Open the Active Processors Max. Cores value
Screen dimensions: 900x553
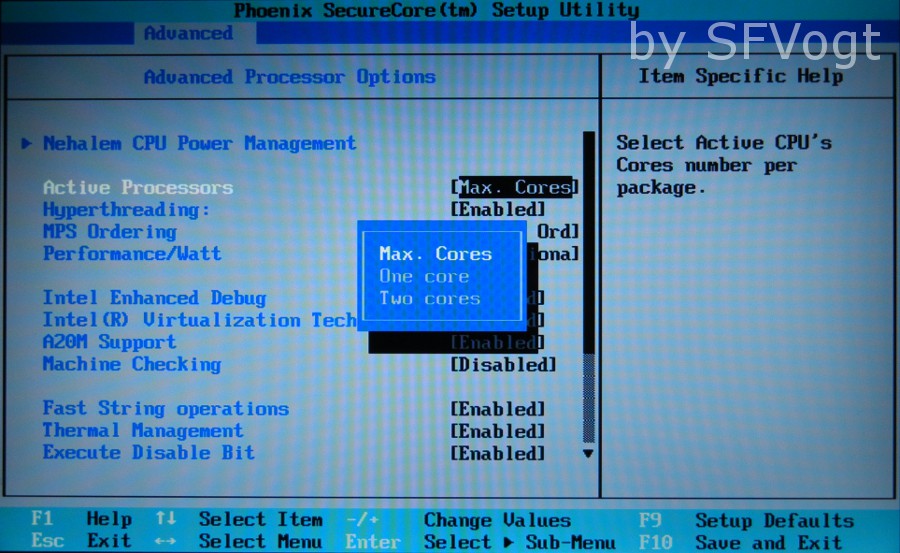point(515,187)
